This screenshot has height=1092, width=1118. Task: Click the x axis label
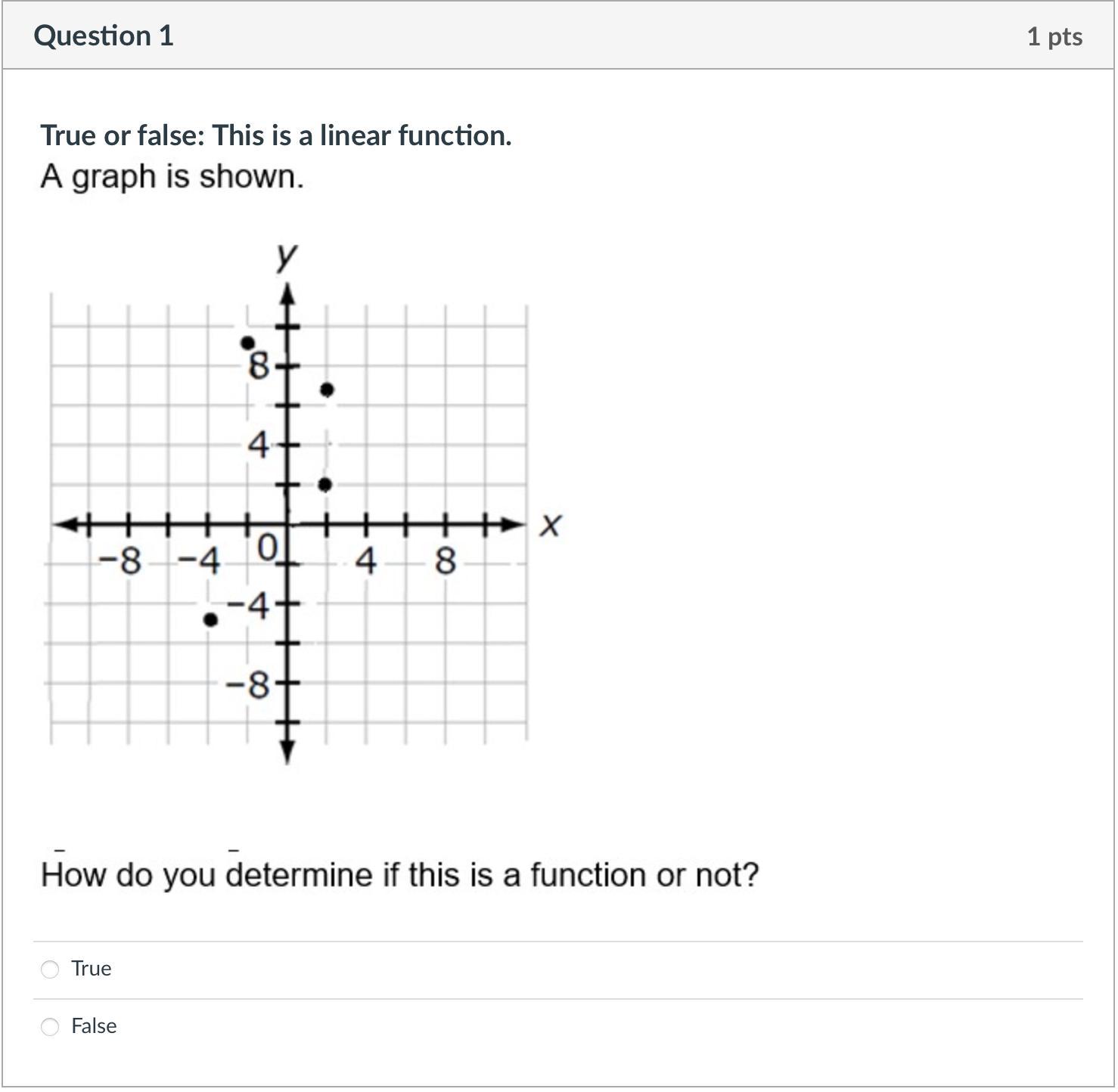(550, 525)
